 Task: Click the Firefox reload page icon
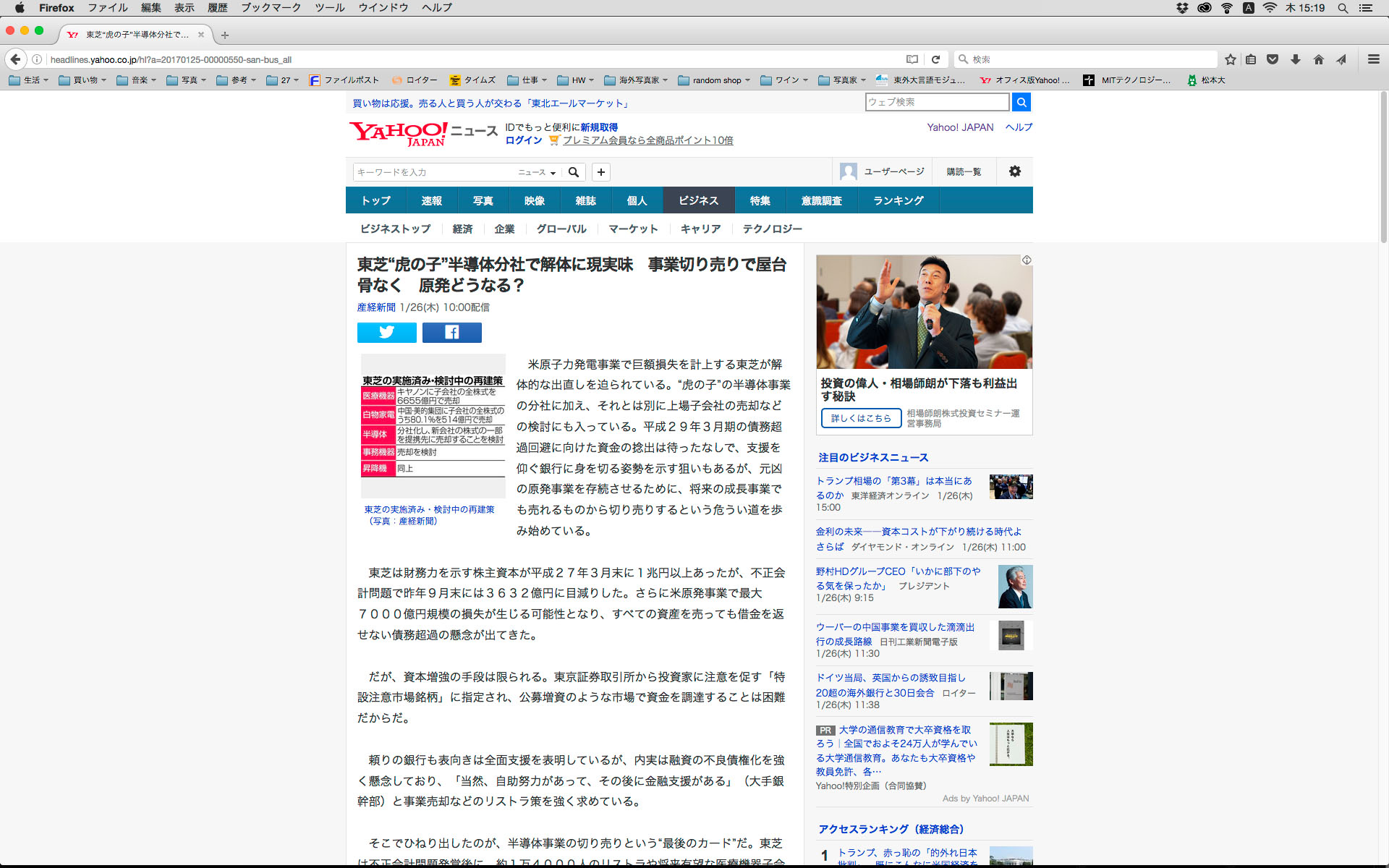[935, 59]
